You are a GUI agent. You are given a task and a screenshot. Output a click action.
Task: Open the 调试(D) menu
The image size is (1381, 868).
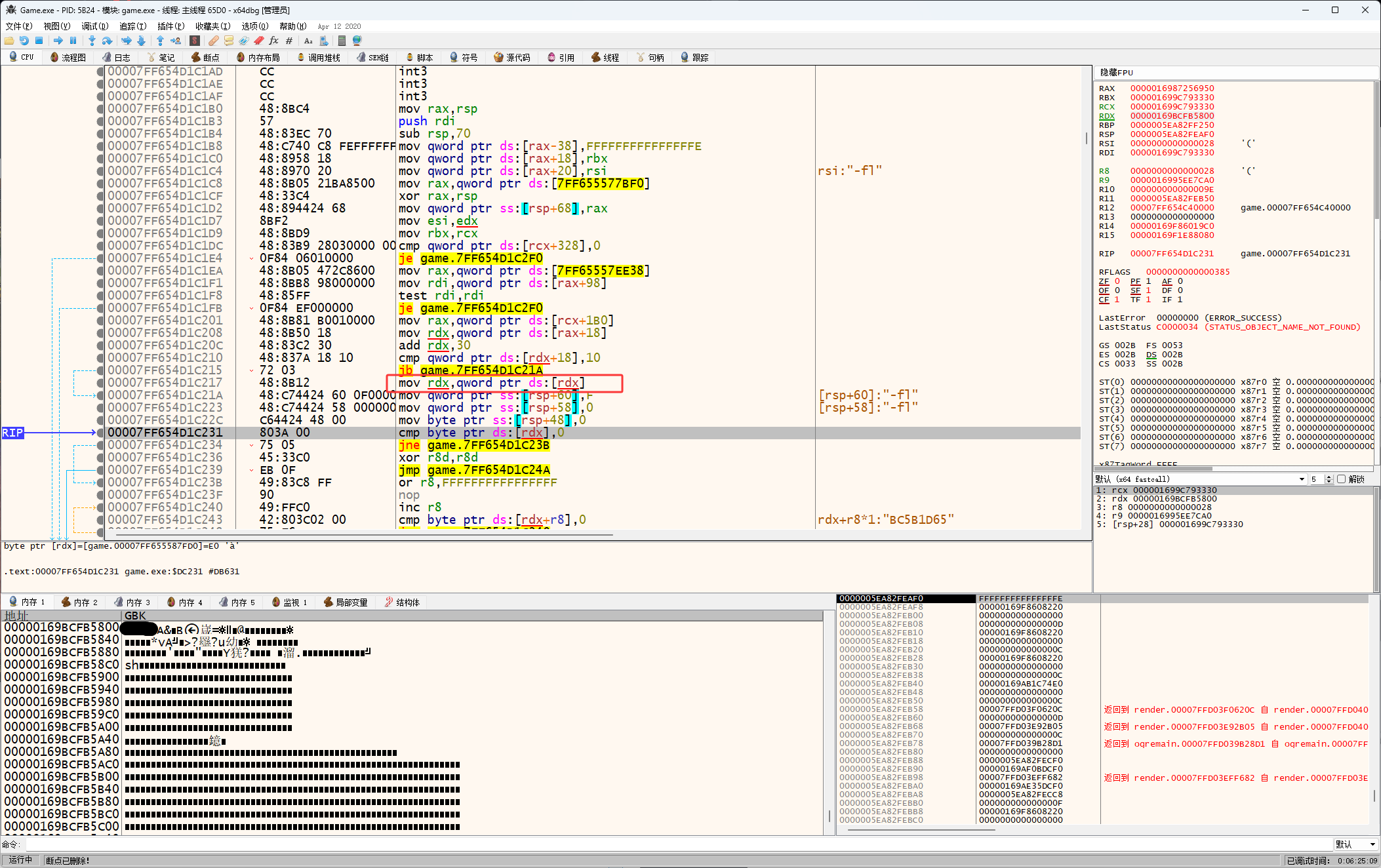(95, 26)
